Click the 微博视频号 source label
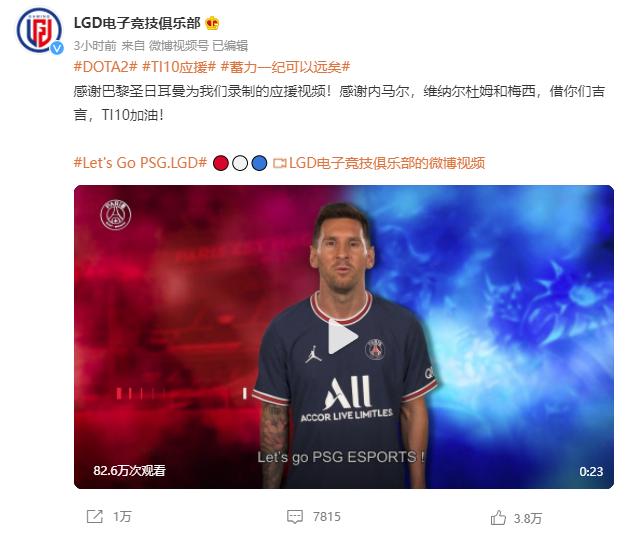The image size is (628, 535). [179, 46]
